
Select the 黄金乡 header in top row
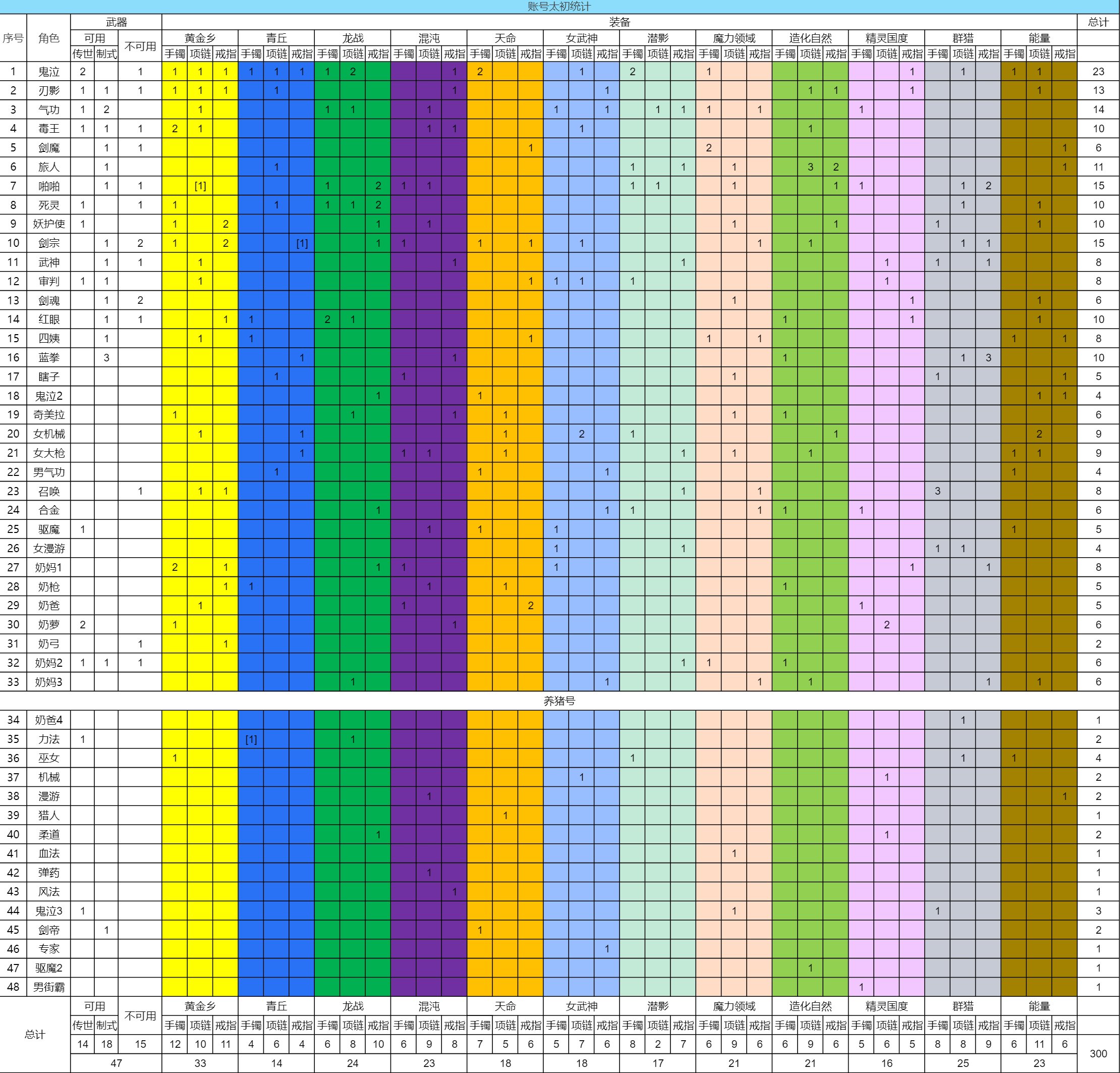coord(199,38)
